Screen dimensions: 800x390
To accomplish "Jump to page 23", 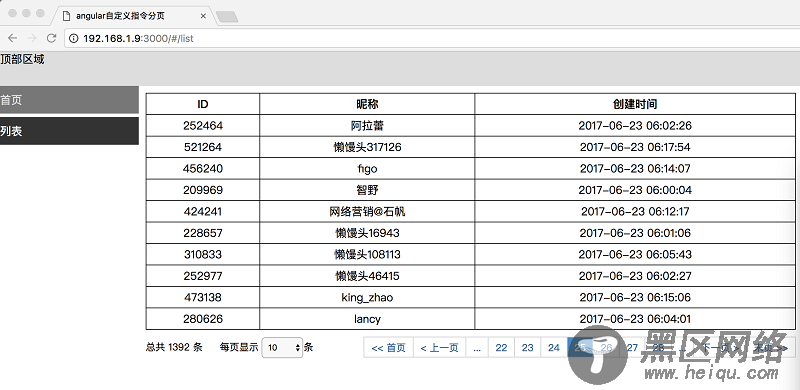I will click(x=528, y=348).
